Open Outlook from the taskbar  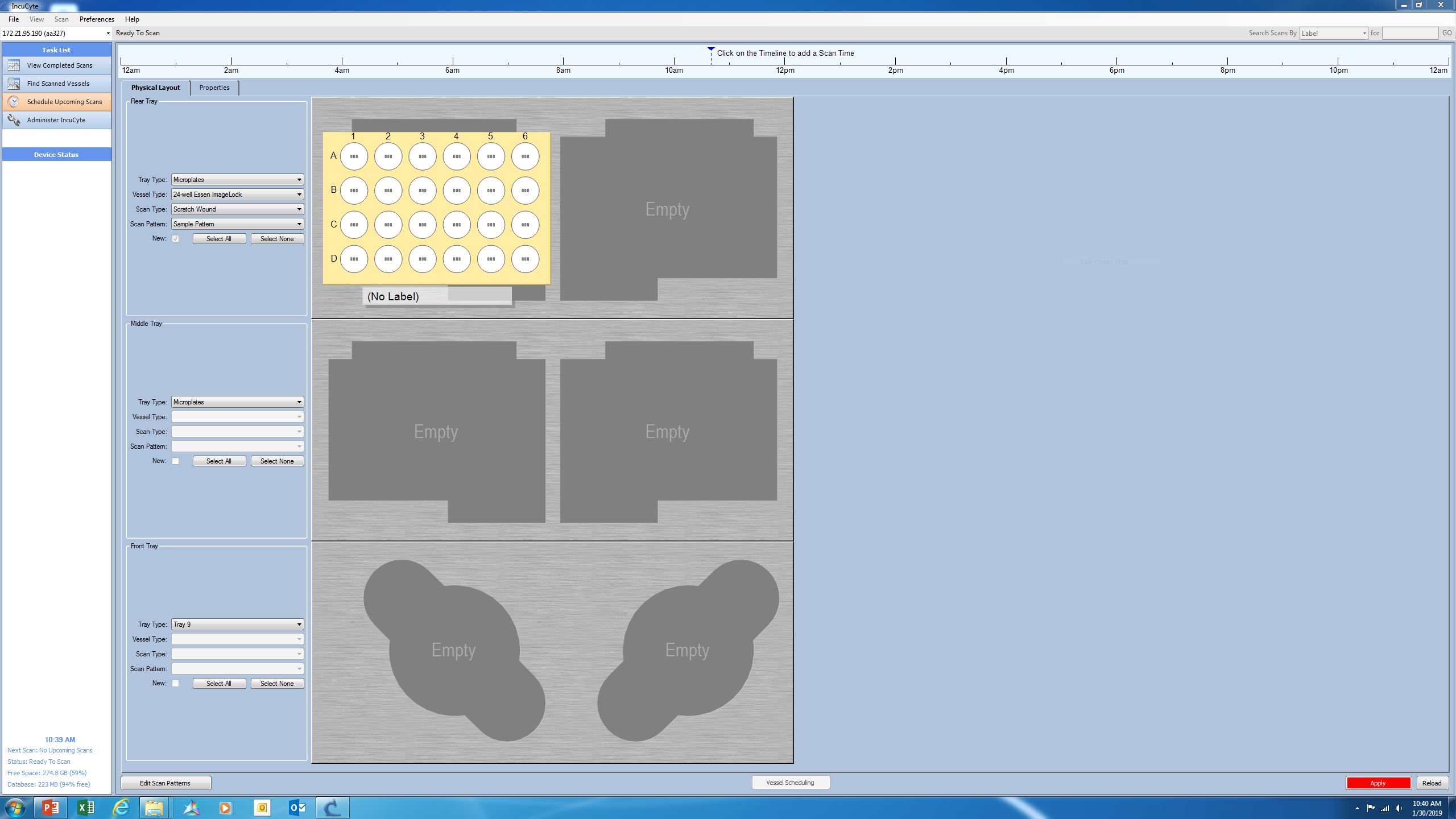pyautogui.click(x=297, y=807)
